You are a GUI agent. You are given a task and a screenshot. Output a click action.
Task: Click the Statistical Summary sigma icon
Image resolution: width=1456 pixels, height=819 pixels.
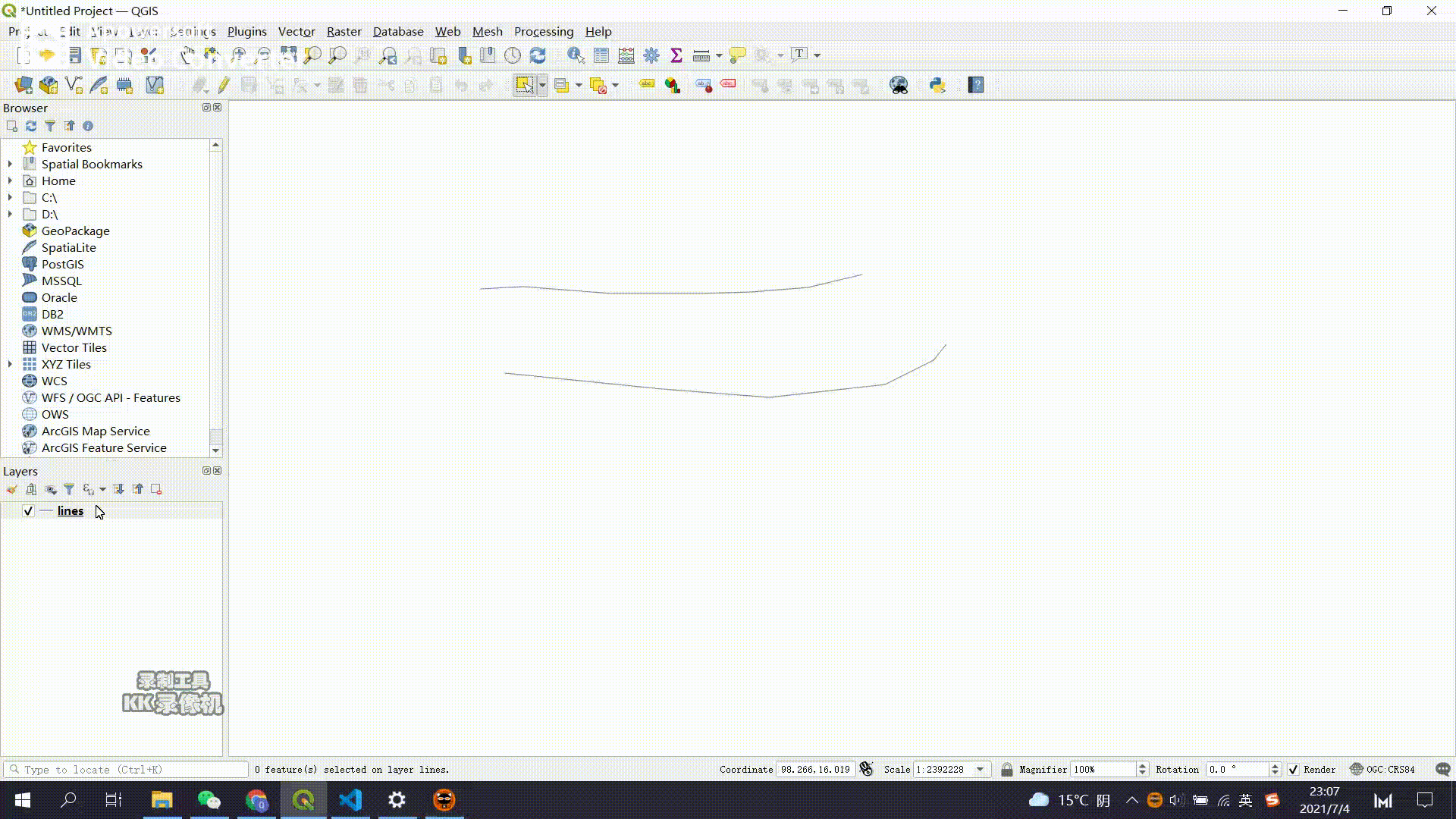676,55
